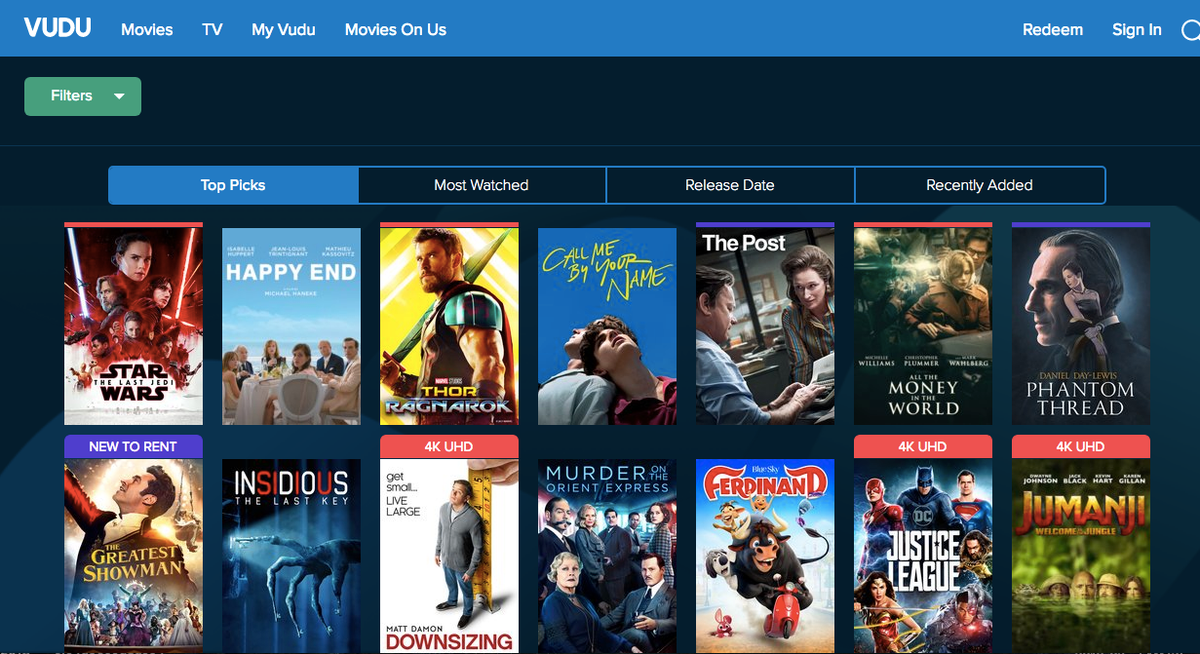Click the Redeem link

(x=1052, y=30)
